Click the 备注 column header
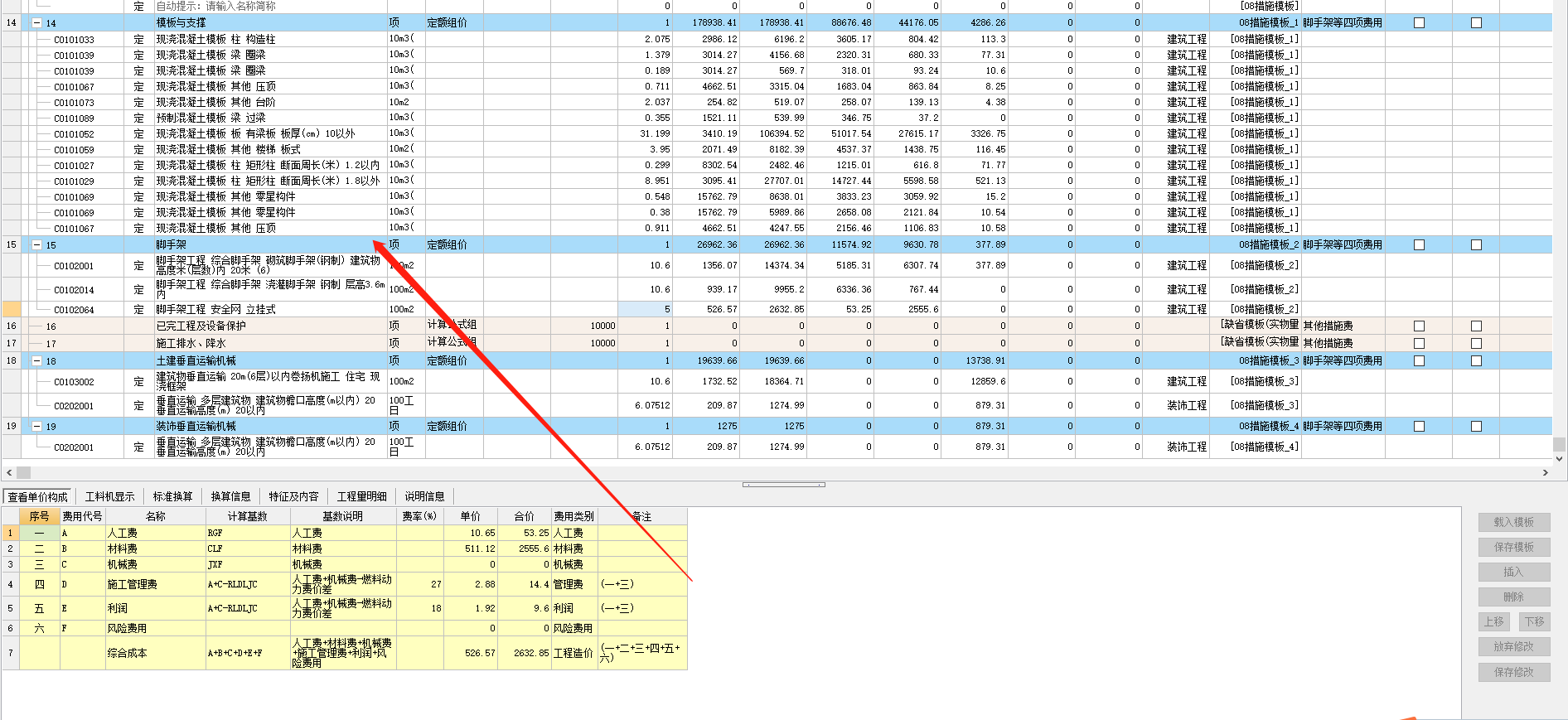Screen dimensions: 1568x720 (x=642, y=516)
